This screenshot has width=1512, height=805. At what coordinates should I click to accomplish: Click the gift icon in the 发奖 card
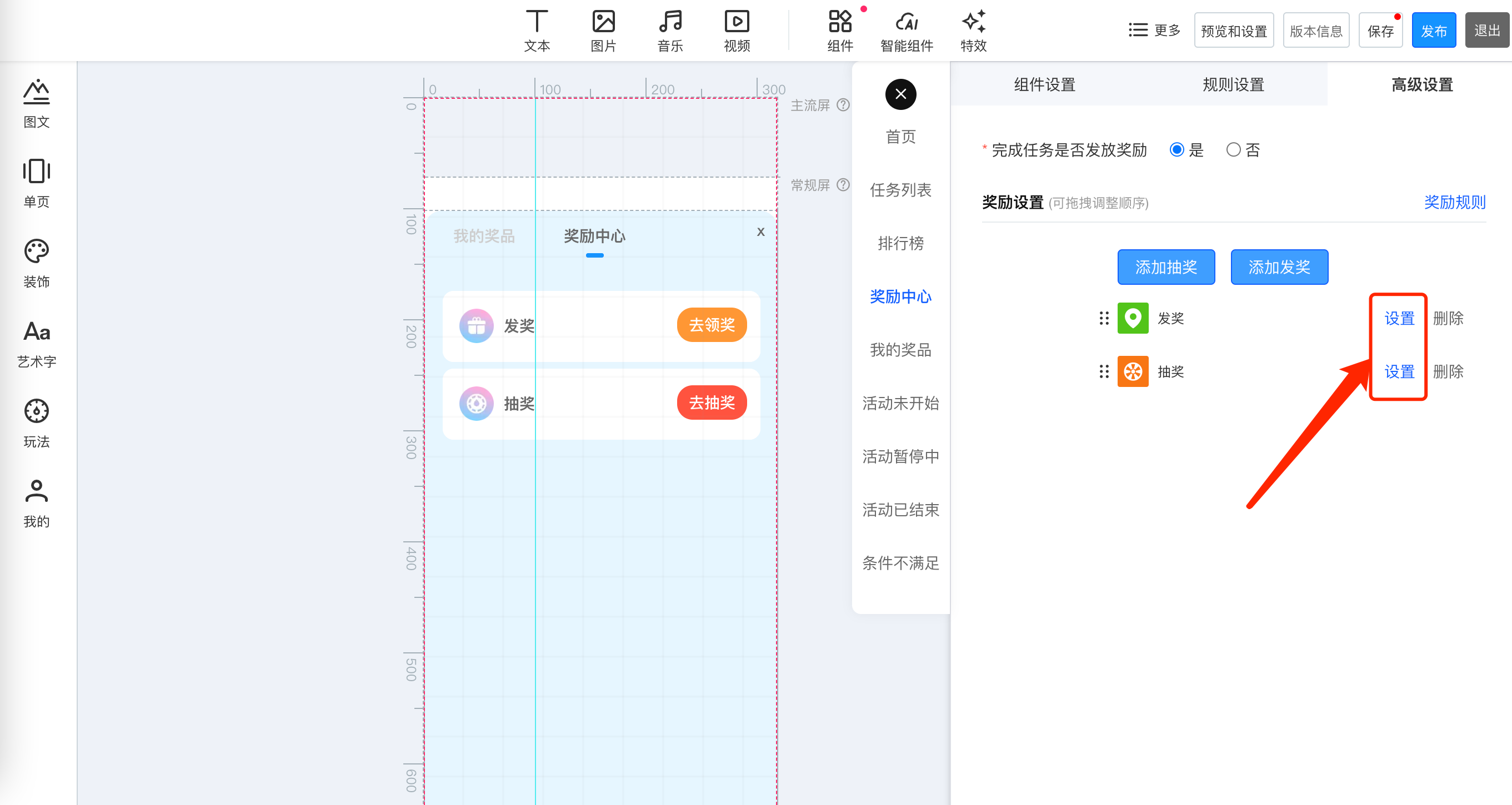(x=476, y=325)
